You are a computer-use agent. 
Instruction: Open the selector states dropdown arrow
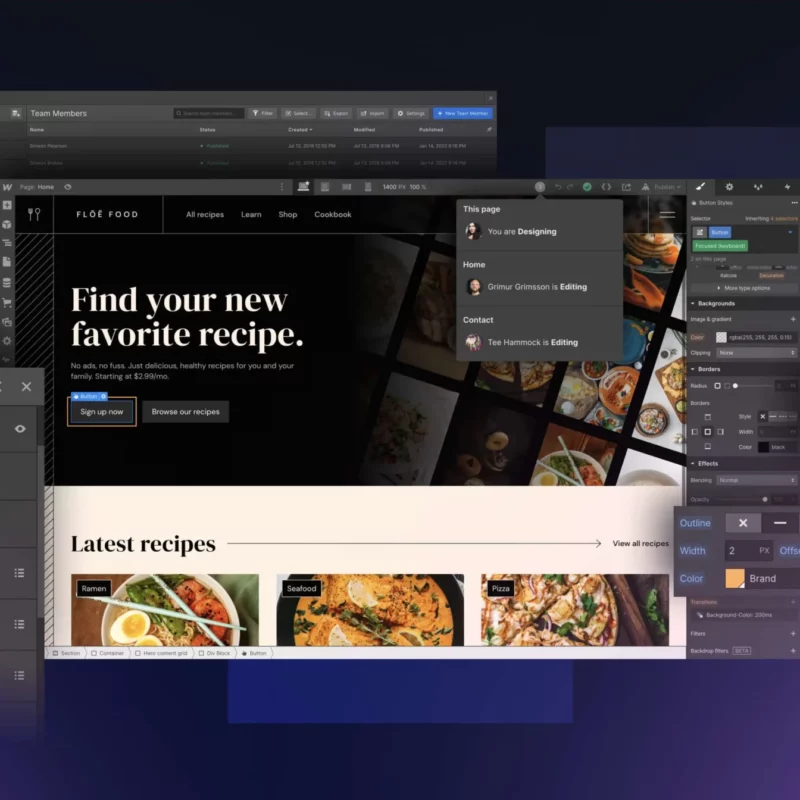click(x=790, y=232)
